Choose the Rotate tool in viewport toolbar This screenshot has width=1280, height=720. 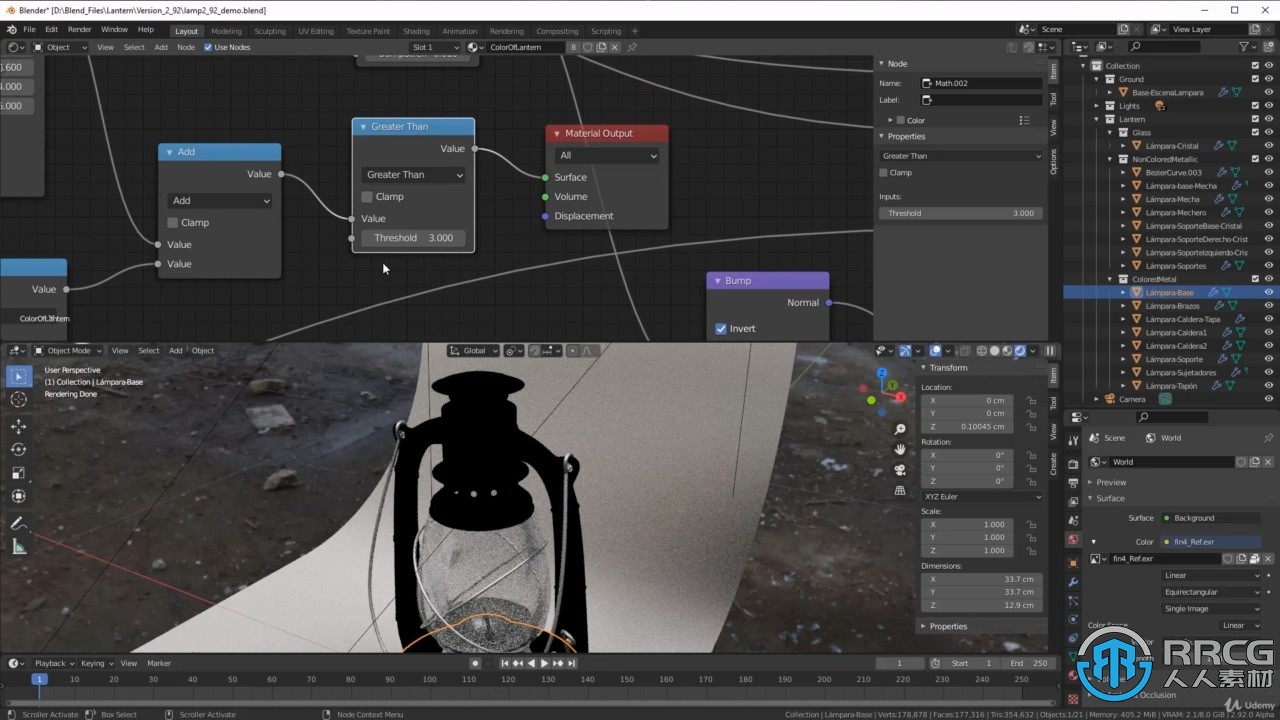[x=19, y=449]
